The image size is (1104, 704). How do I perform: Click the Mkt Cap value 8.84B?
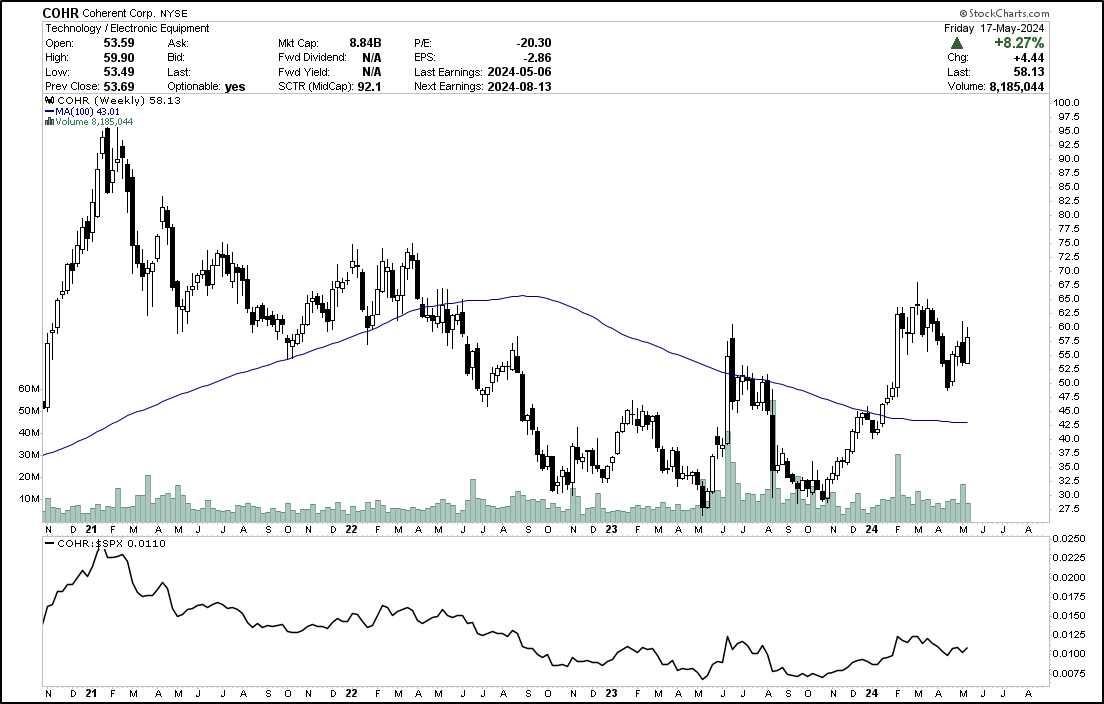pos(365,43)
